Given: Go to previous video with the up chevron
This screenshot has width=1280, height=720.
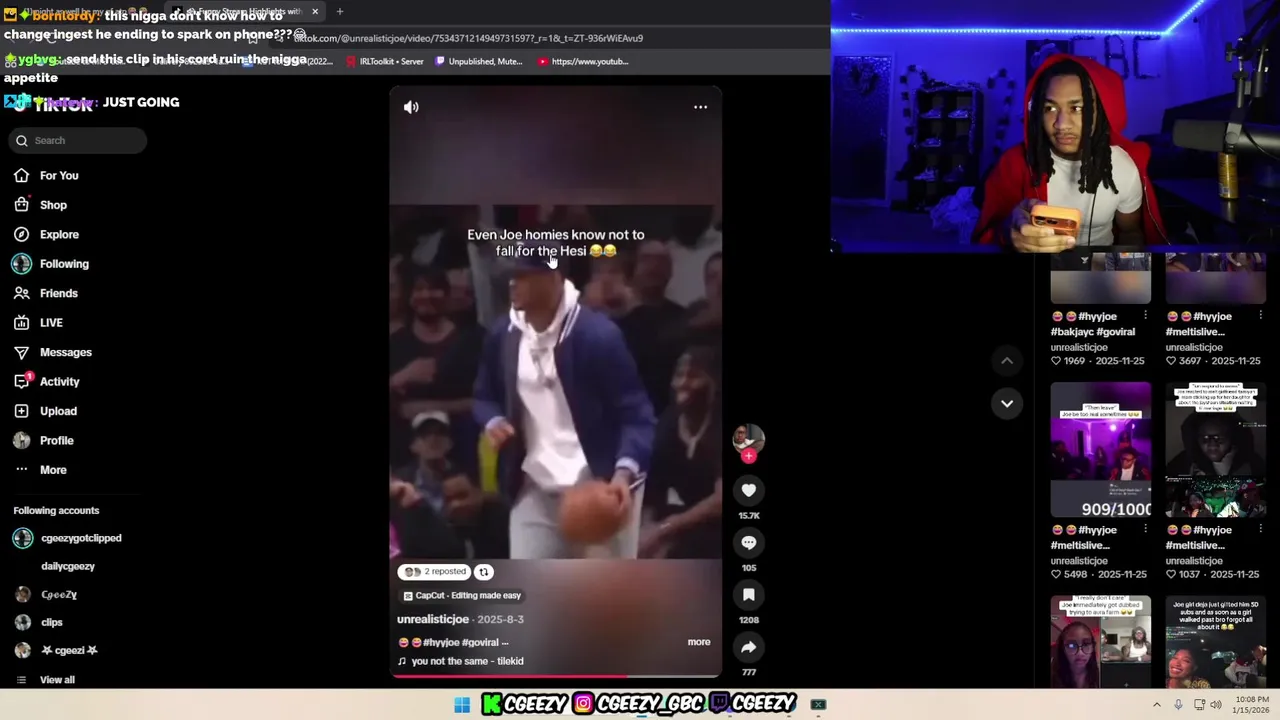Looking at the screenshot, I should 1007,360.
